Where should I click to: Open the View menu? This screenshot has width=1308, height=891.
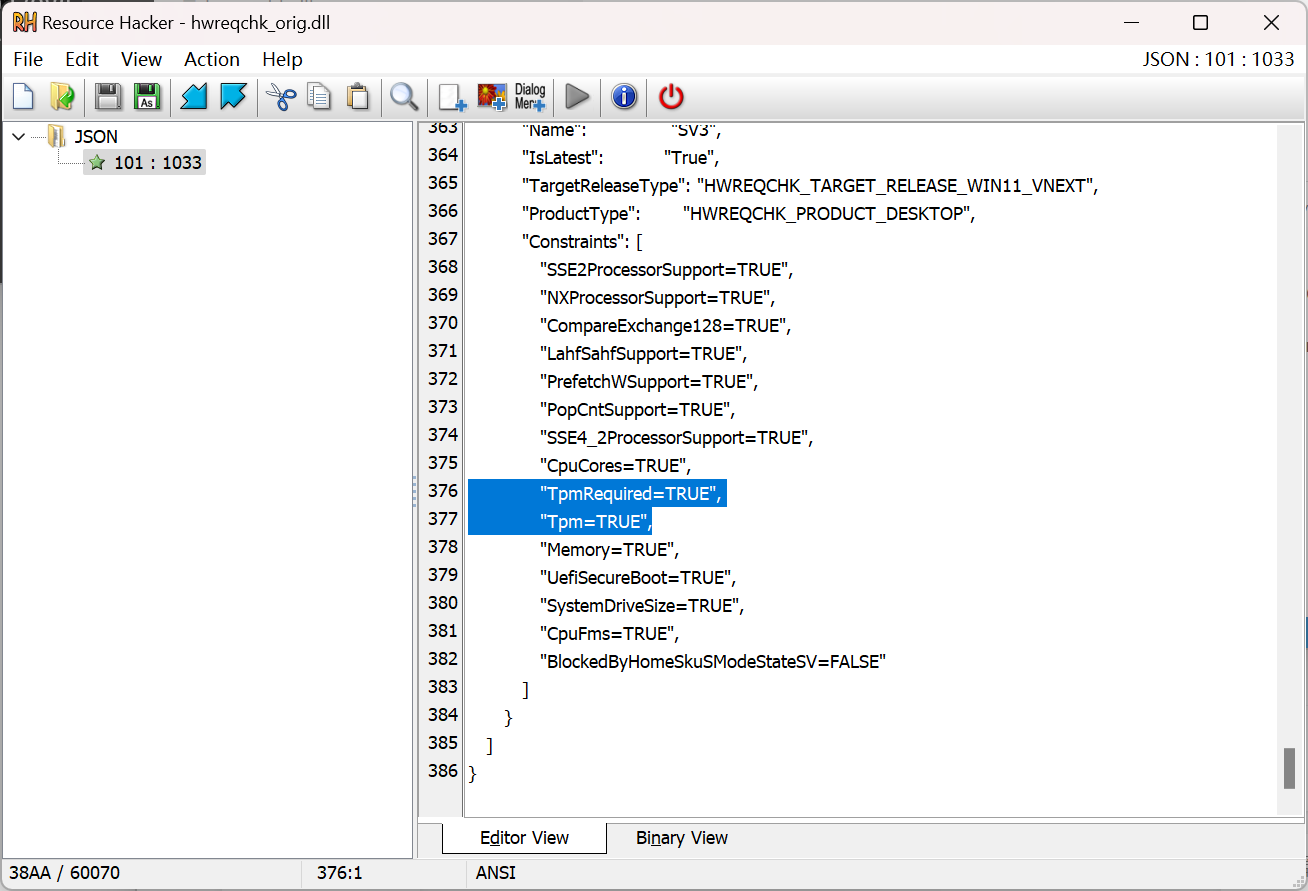[141, 59]
